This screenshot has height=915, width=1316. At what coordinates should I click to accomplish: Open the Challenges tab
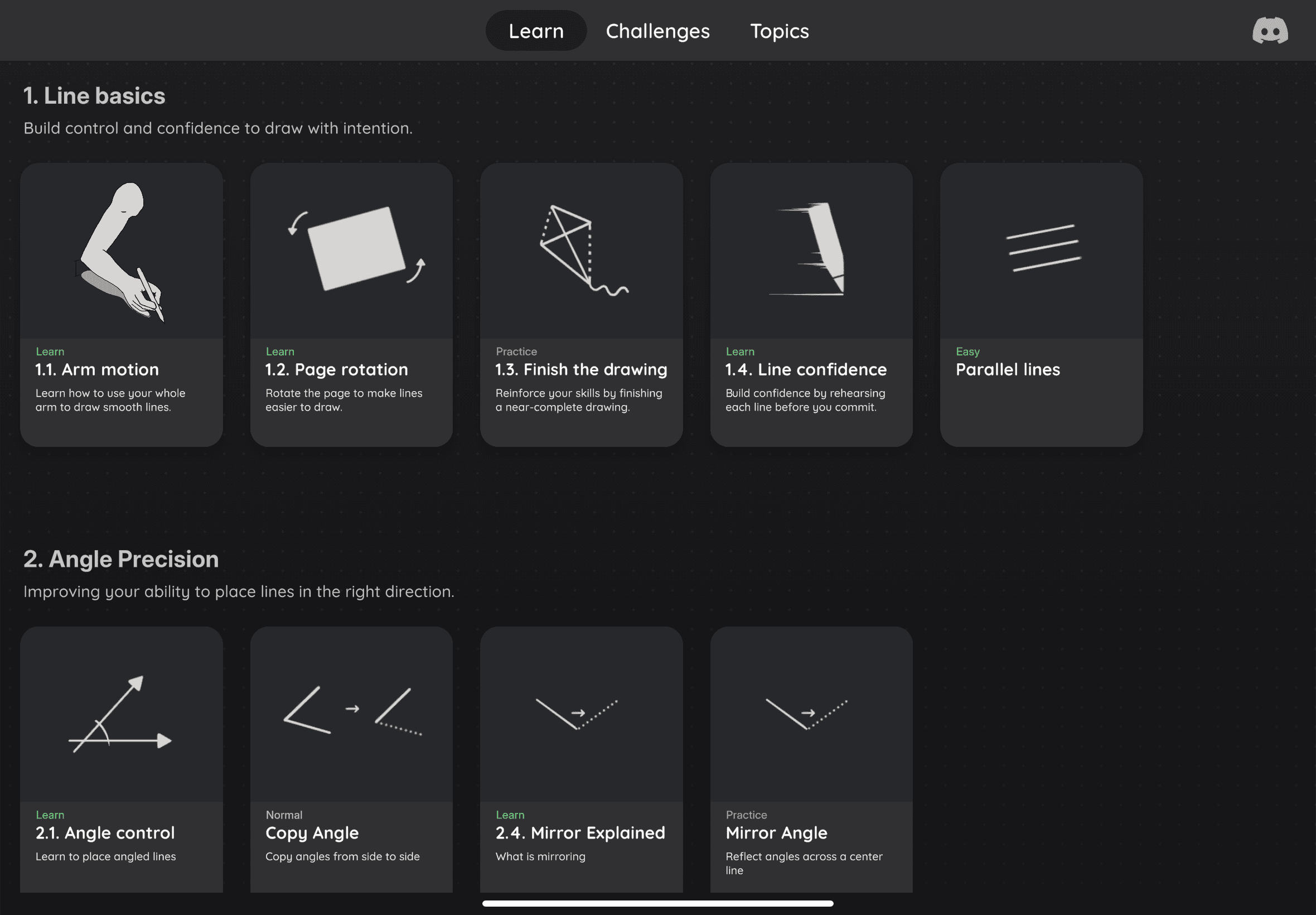coord(657,31)
